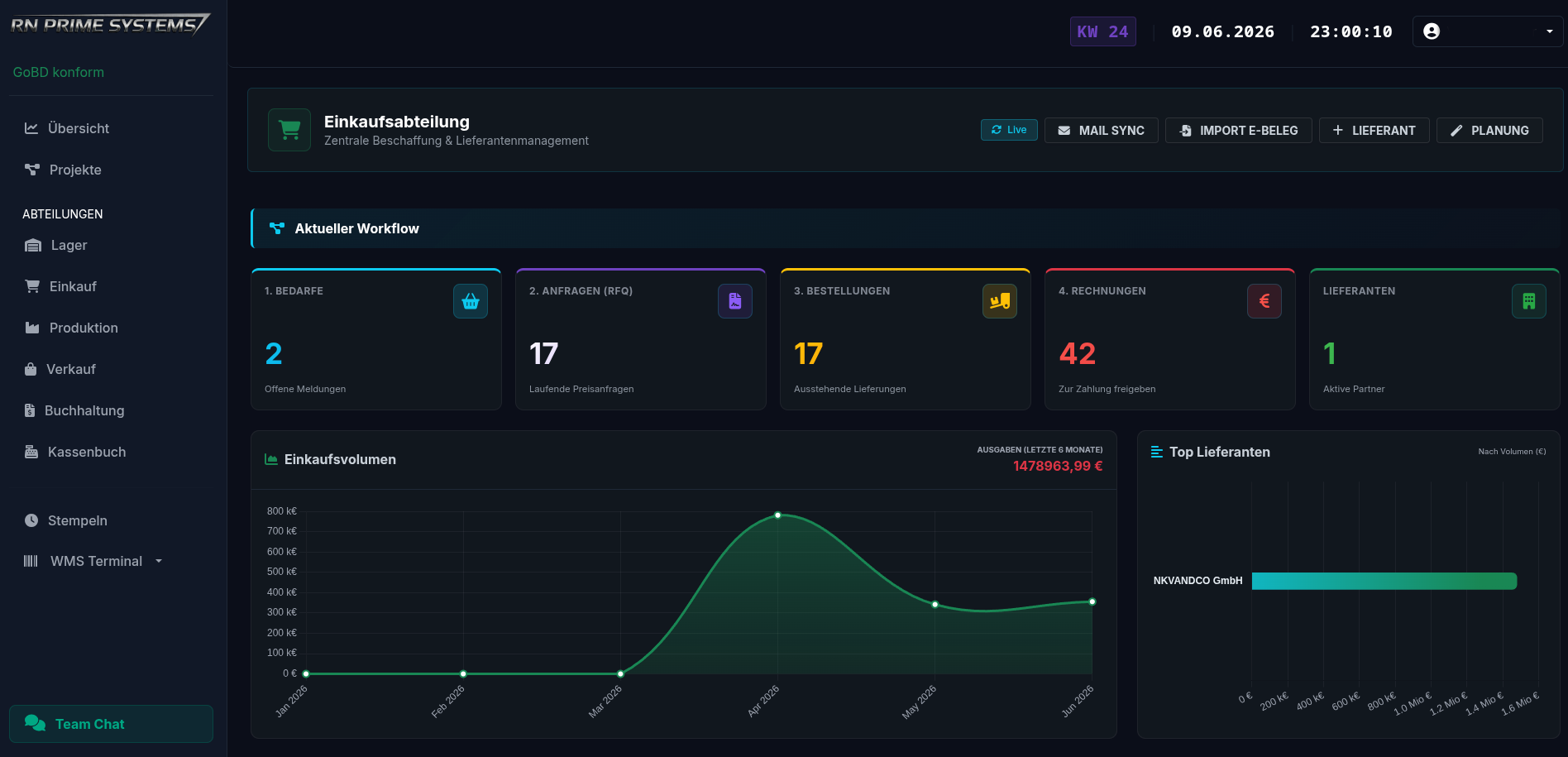
Task: Click the Verkauf bag icon
Action: click(x=31, y=369)
